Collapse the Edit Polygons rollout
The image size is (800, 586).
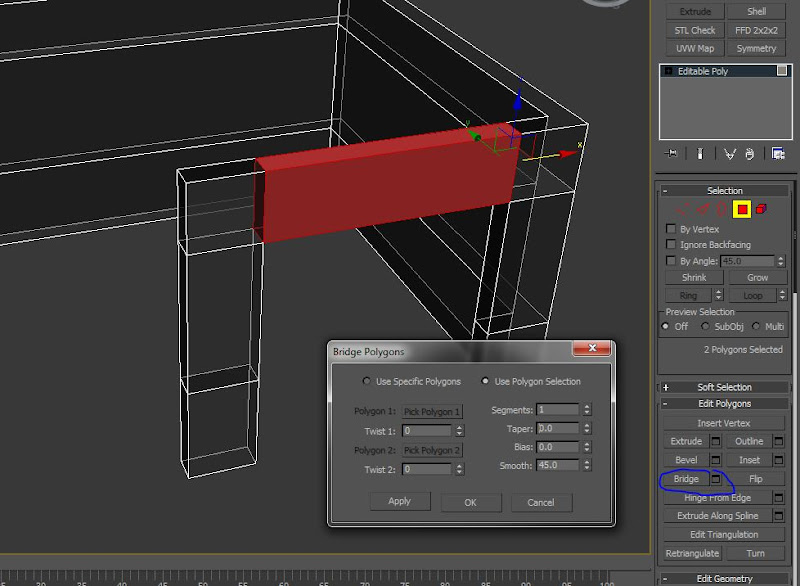point(665,403)
